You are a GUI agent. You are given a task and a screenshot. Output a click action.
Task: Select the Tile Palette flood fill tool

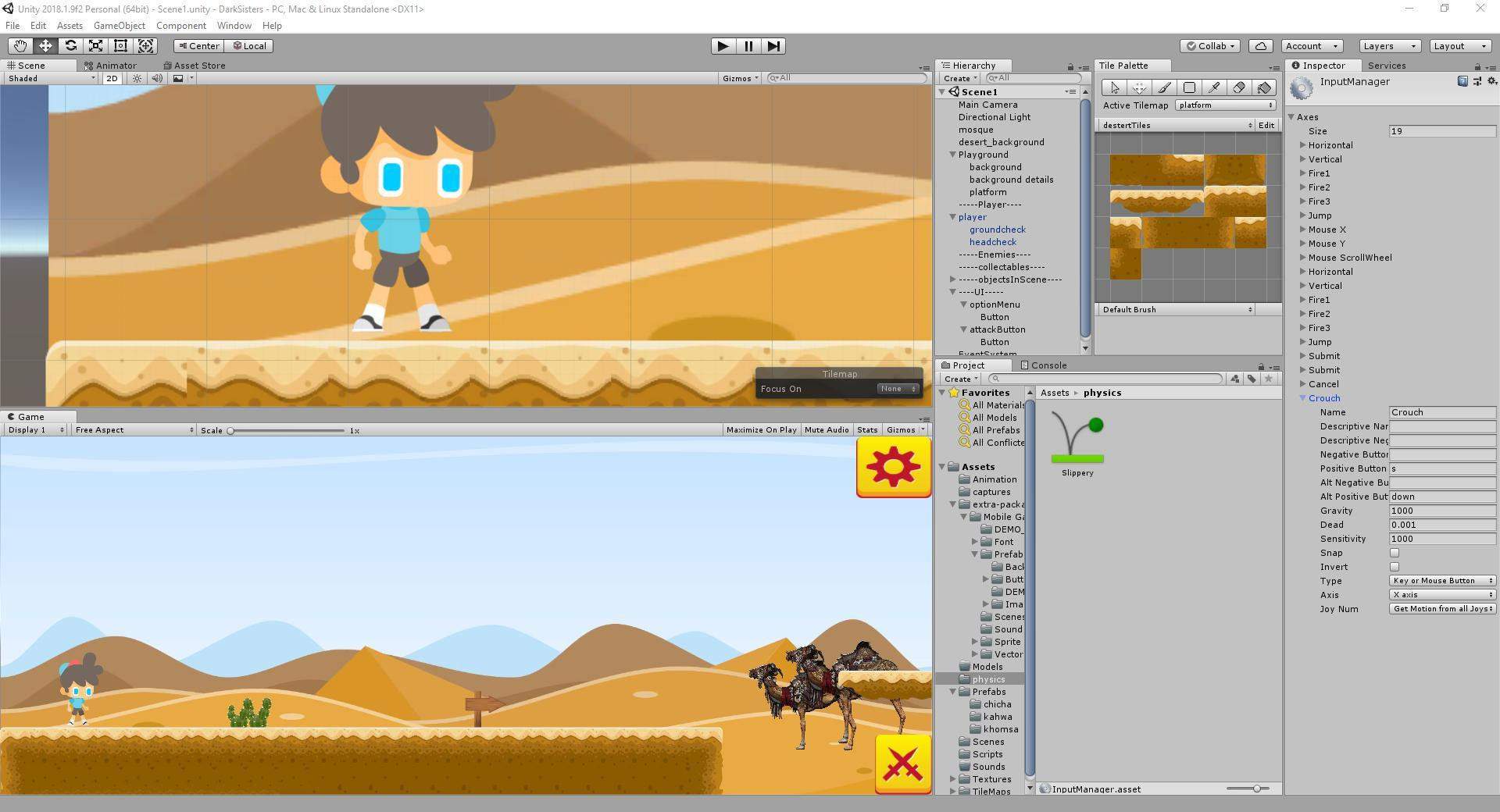(x=1264, y=87)
